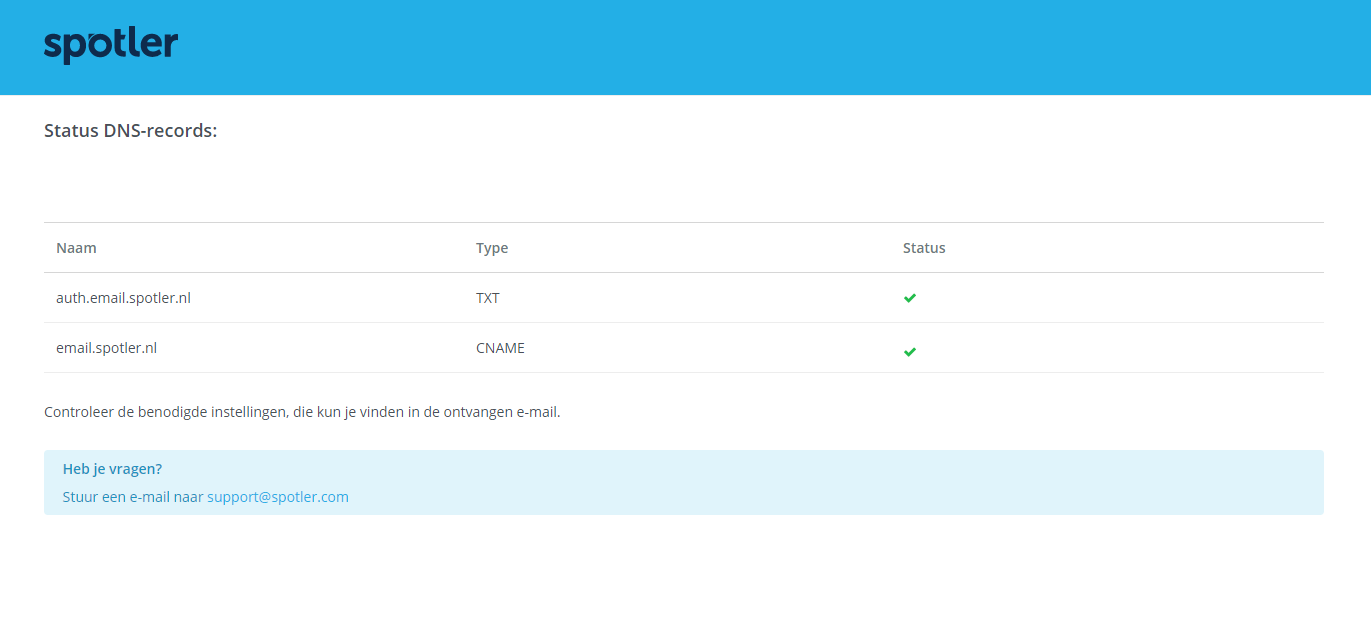Image resolution: width=1371 pixels, height=633 pixels.
Task: Click the CNAME record type cell
Action: [x=500, y=348]
